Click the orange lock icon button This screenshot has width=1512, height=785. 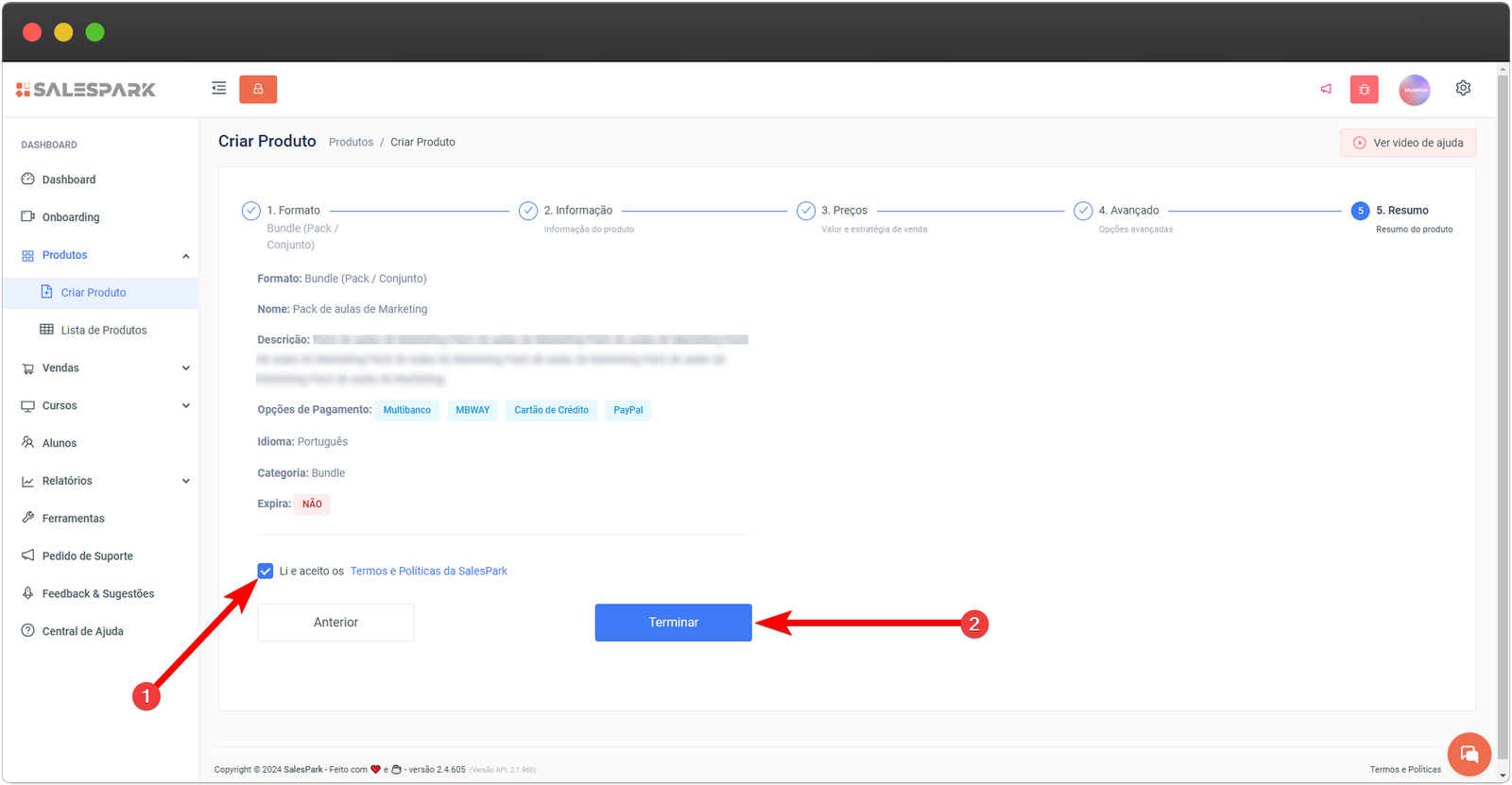pos(258,89)
